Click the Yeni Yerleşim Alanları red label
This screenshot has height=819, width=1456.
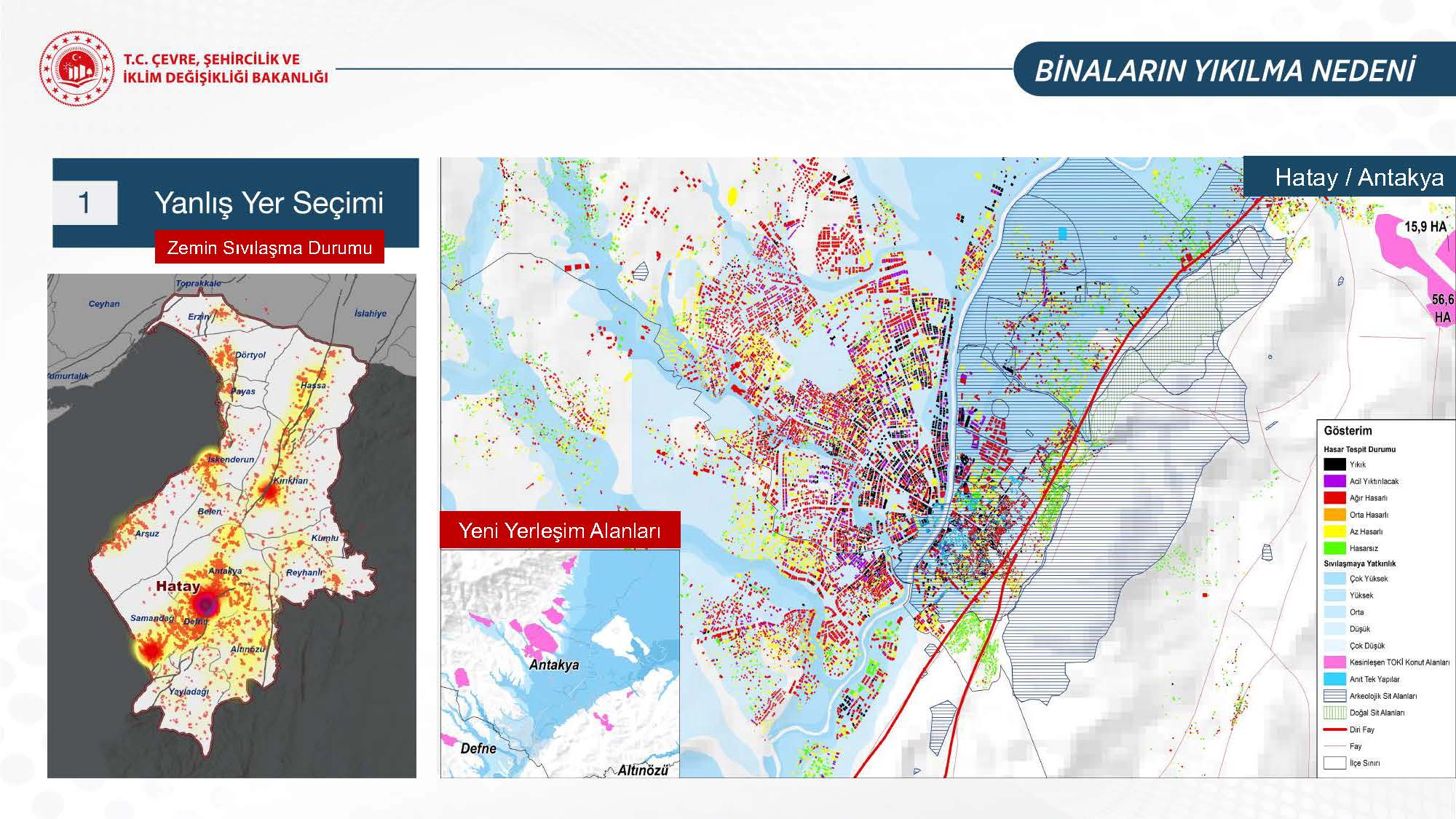point(560,531)
